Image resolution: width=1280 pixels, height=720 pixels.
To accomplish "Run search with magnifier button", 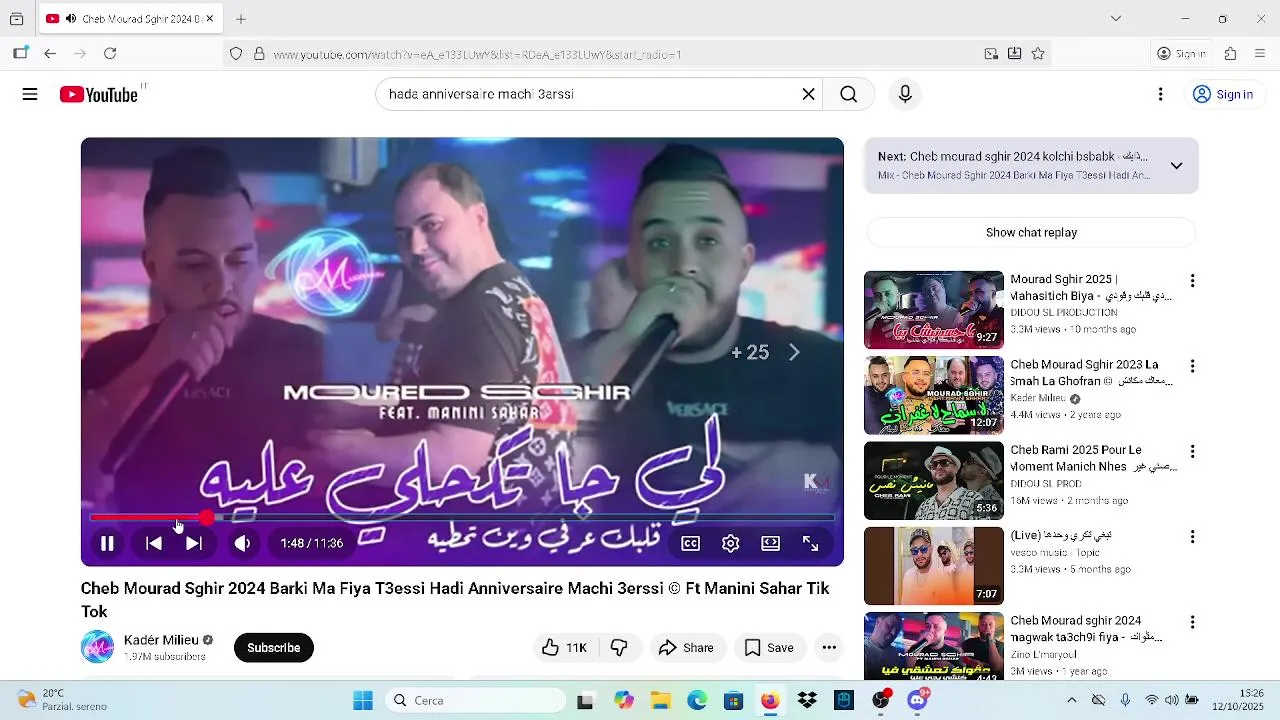I will [849, 94].
